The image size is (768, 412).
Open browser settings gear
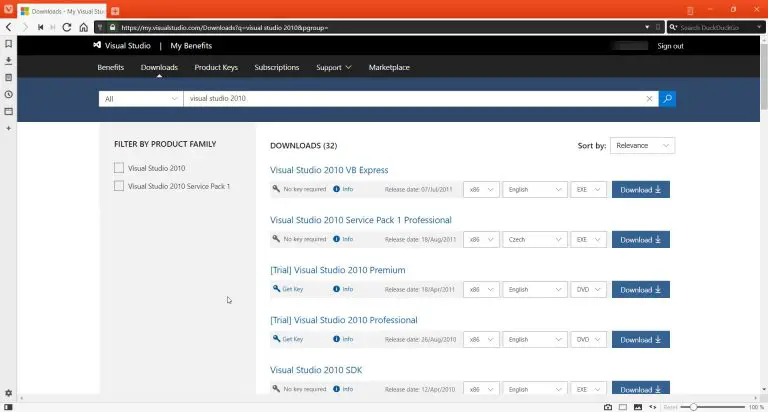pos(8,393)
